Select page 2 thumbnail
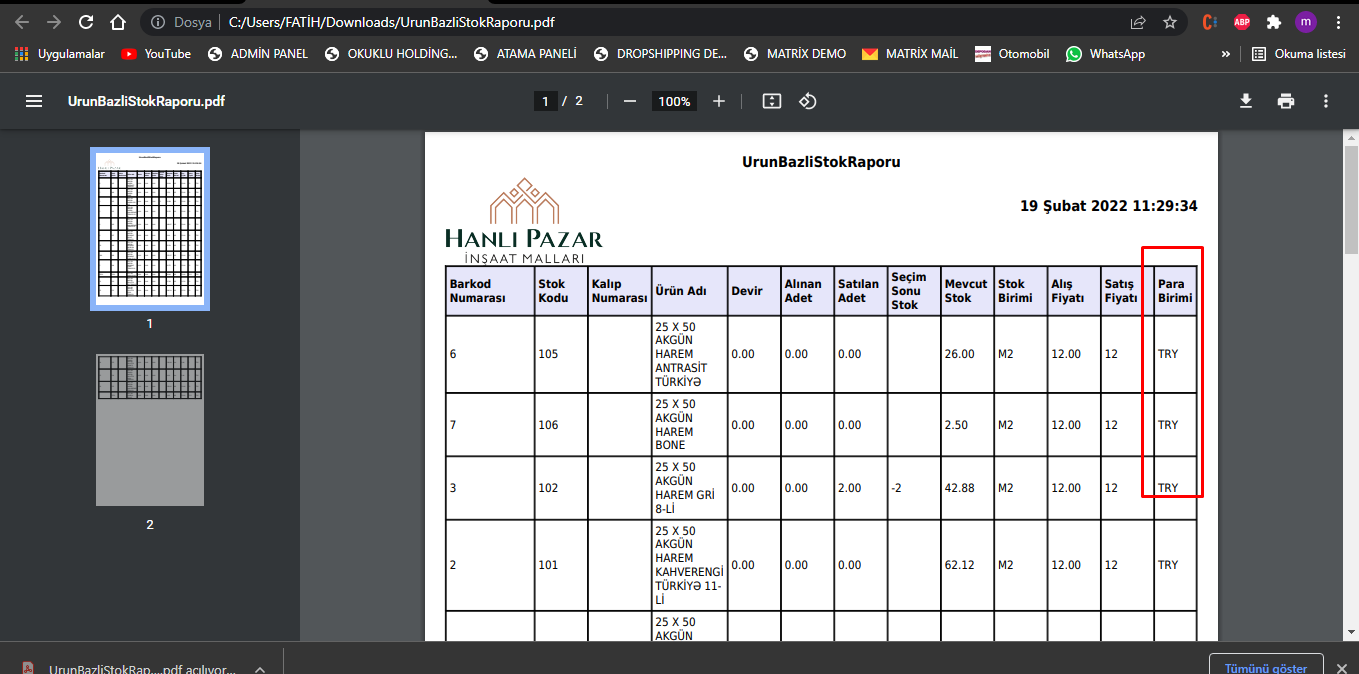Image resolution: width=1359 pixels, height=674 pixels. pos(150,429)
